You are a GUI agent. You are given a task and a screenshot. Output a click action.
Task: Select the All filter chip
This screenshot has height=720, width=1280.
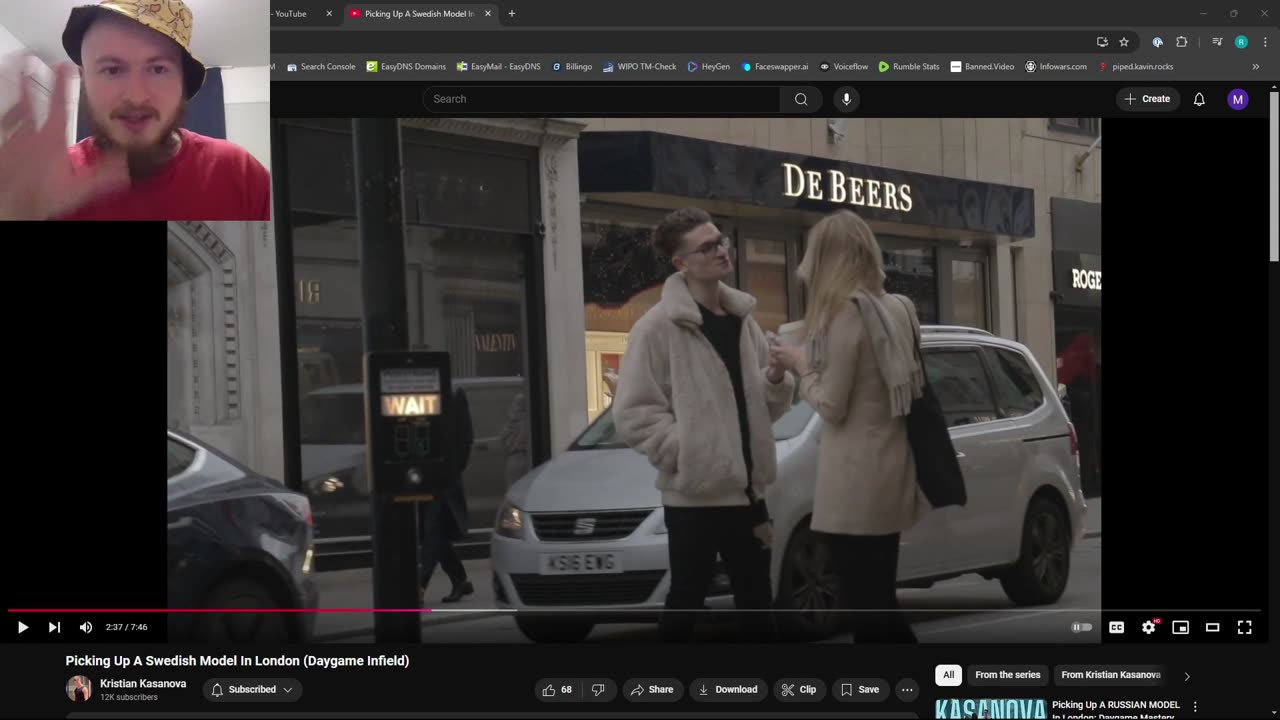point(948,675)
